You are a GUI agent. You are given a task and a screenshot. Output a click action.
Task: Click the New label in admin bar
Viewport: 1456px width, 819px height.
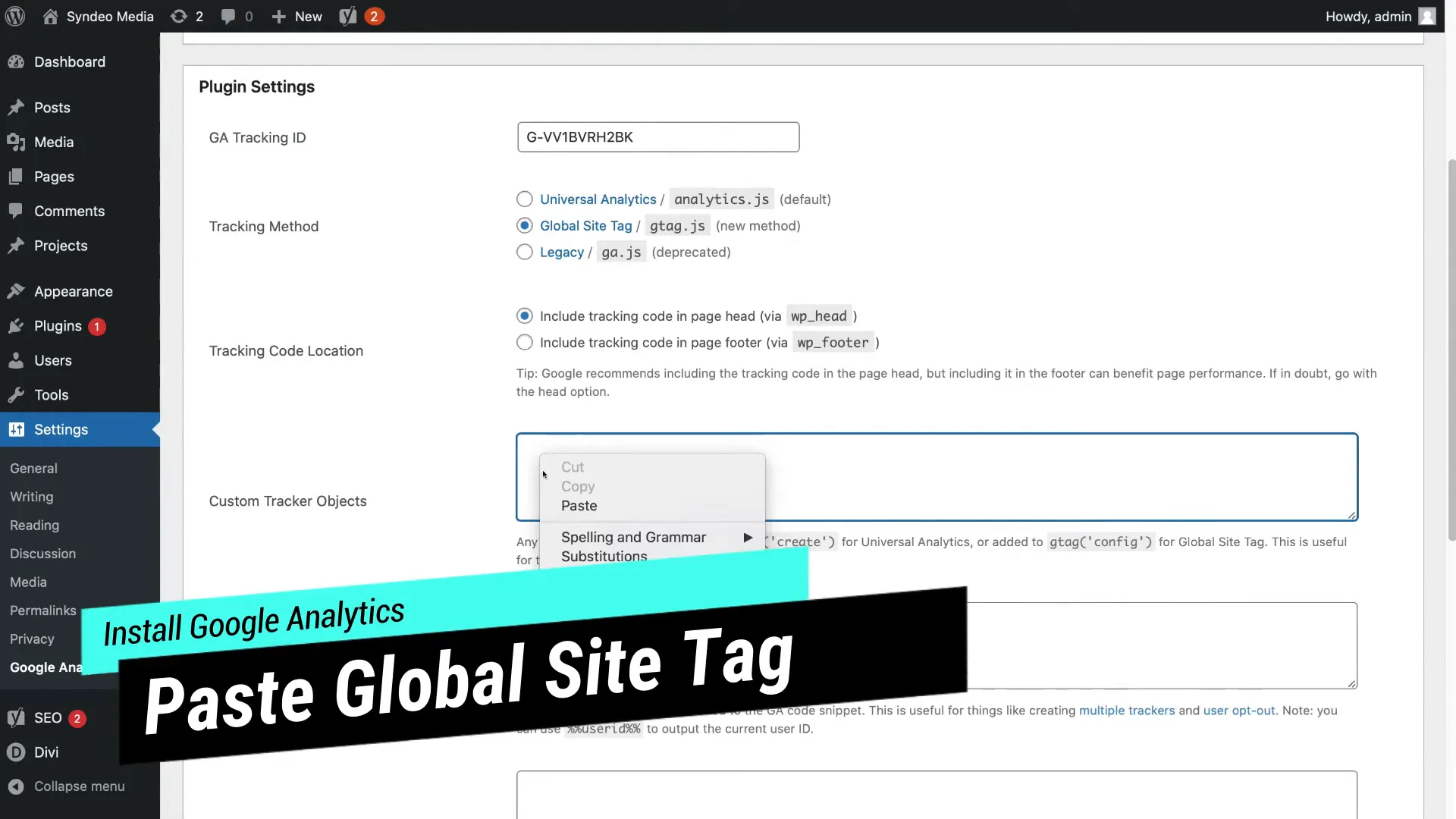[x=308, y=16]
